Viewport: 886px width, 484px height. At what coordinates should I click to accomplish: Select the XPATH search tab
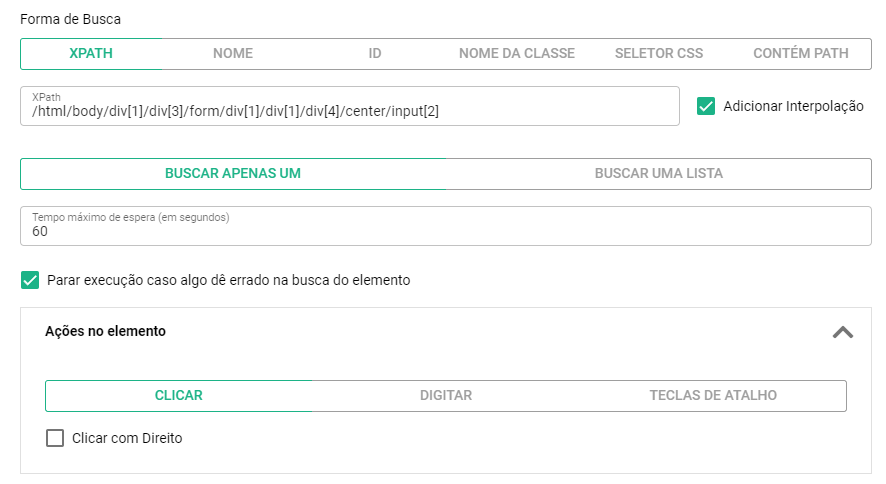tap(91, 54)
